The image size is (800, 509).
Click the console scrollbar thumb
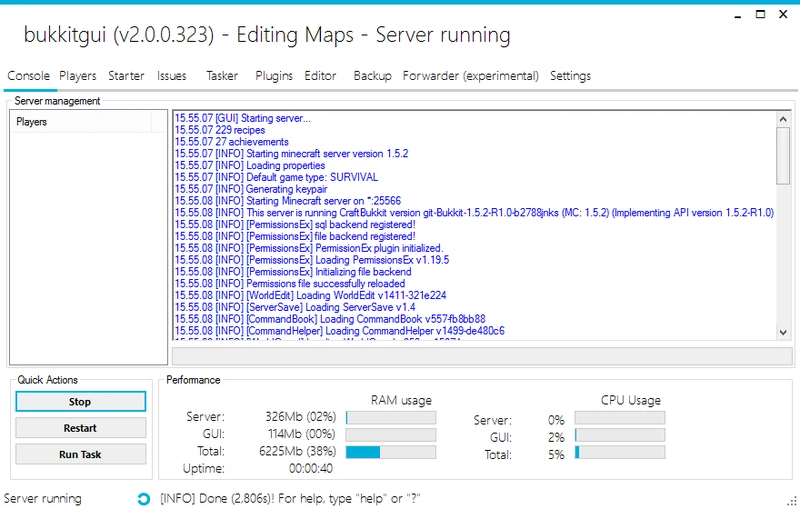[783, 156]
